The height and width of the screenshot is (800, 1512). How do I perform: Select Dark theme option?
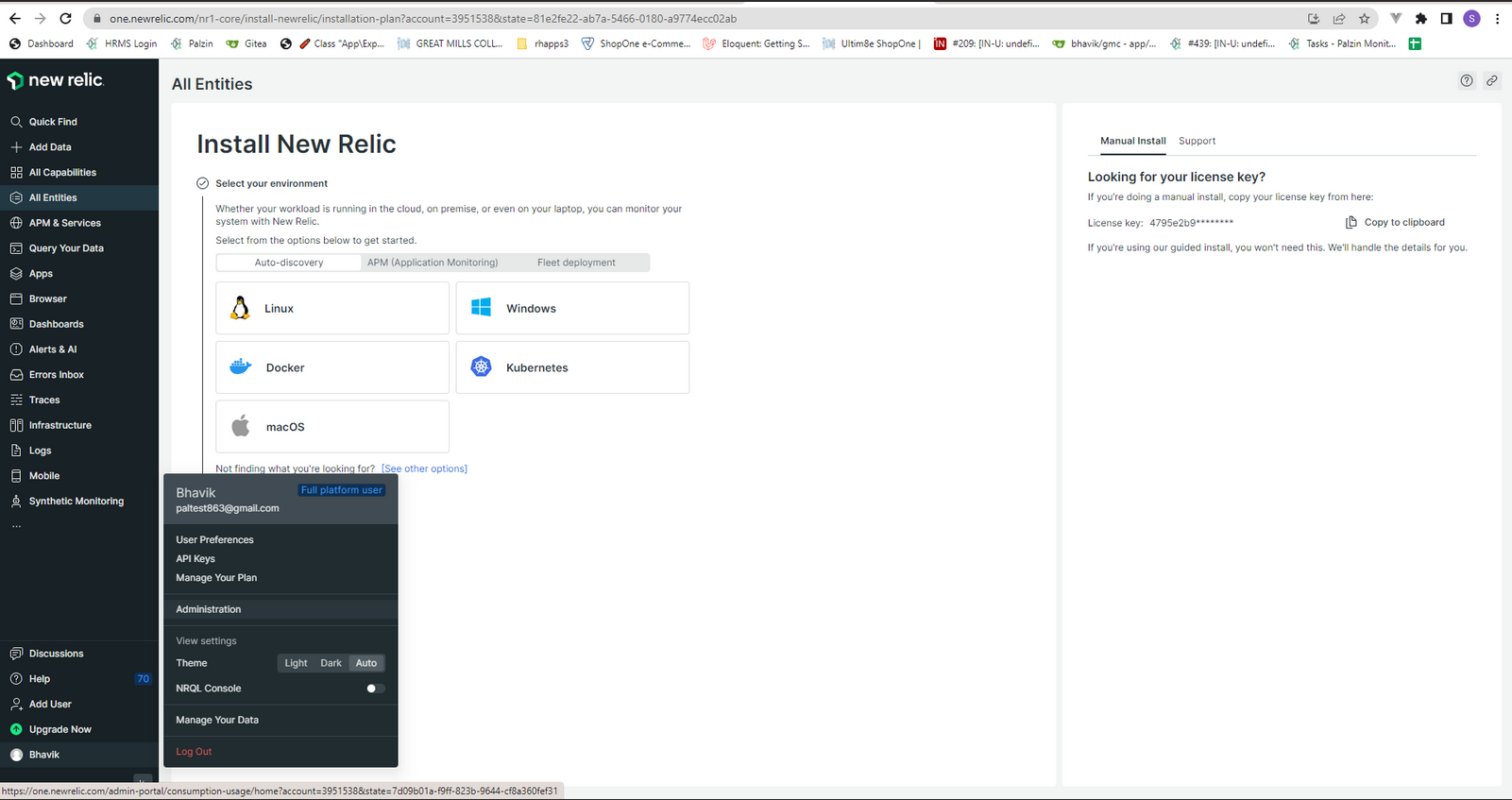point(331,663)
